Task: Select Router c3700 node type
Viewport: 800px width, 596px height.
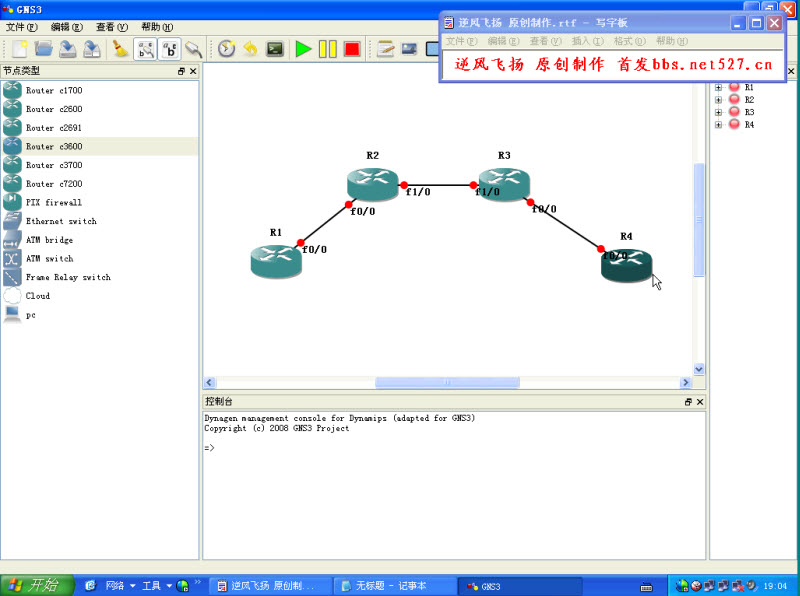Action: point(100,165)
